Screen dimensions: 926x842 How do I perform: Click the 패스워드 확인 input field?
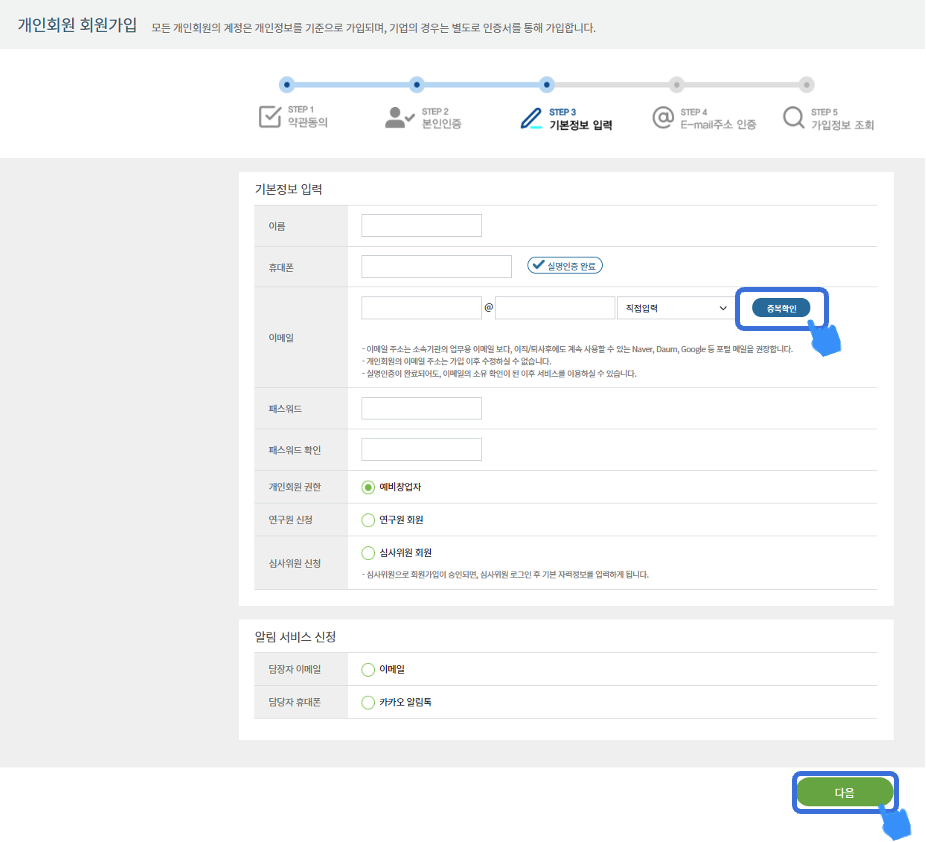click(x=421, y=450)
